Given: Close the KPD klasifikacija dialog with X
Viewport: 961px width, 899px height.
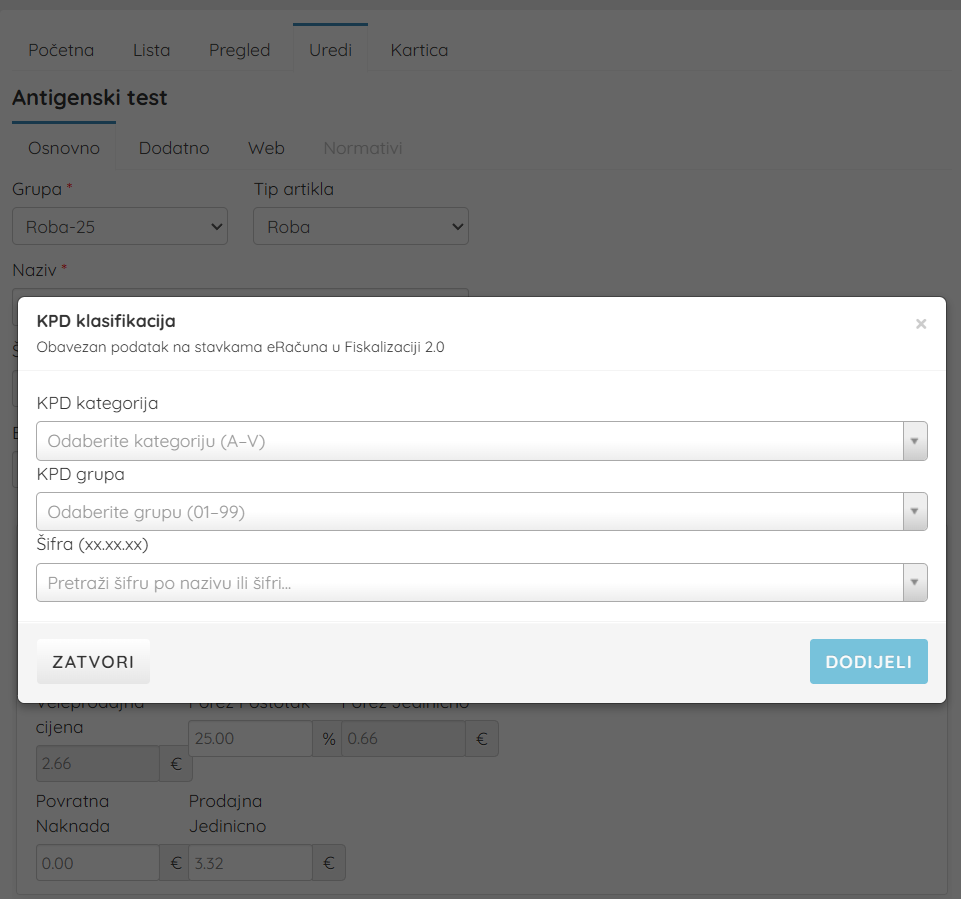Looking at the screenshot, I should 921,324.
